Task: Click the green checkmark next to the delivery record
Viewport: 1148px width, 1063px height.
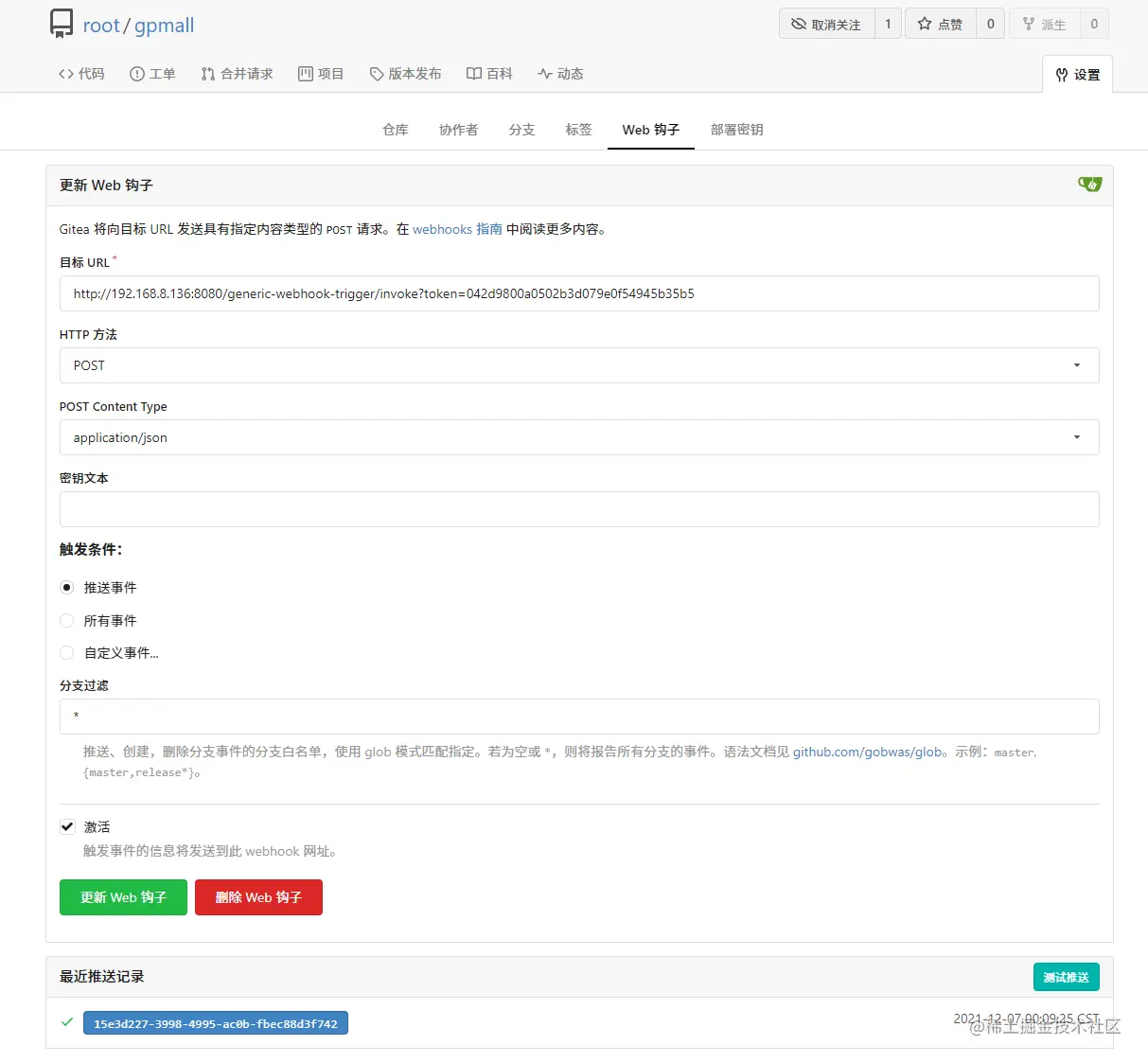Action: click(67, 1022)
